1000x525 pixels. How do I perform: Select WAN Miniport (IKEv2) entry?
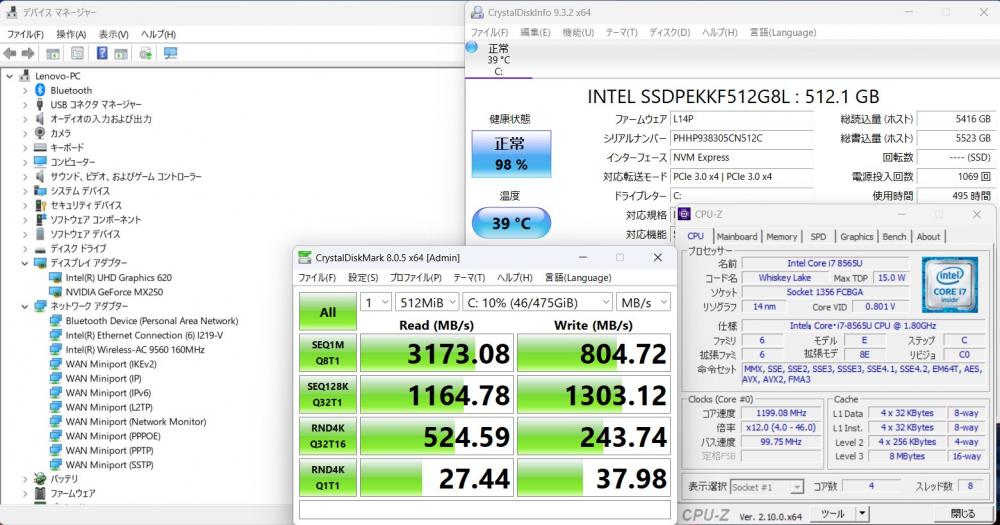coord(111,364)
